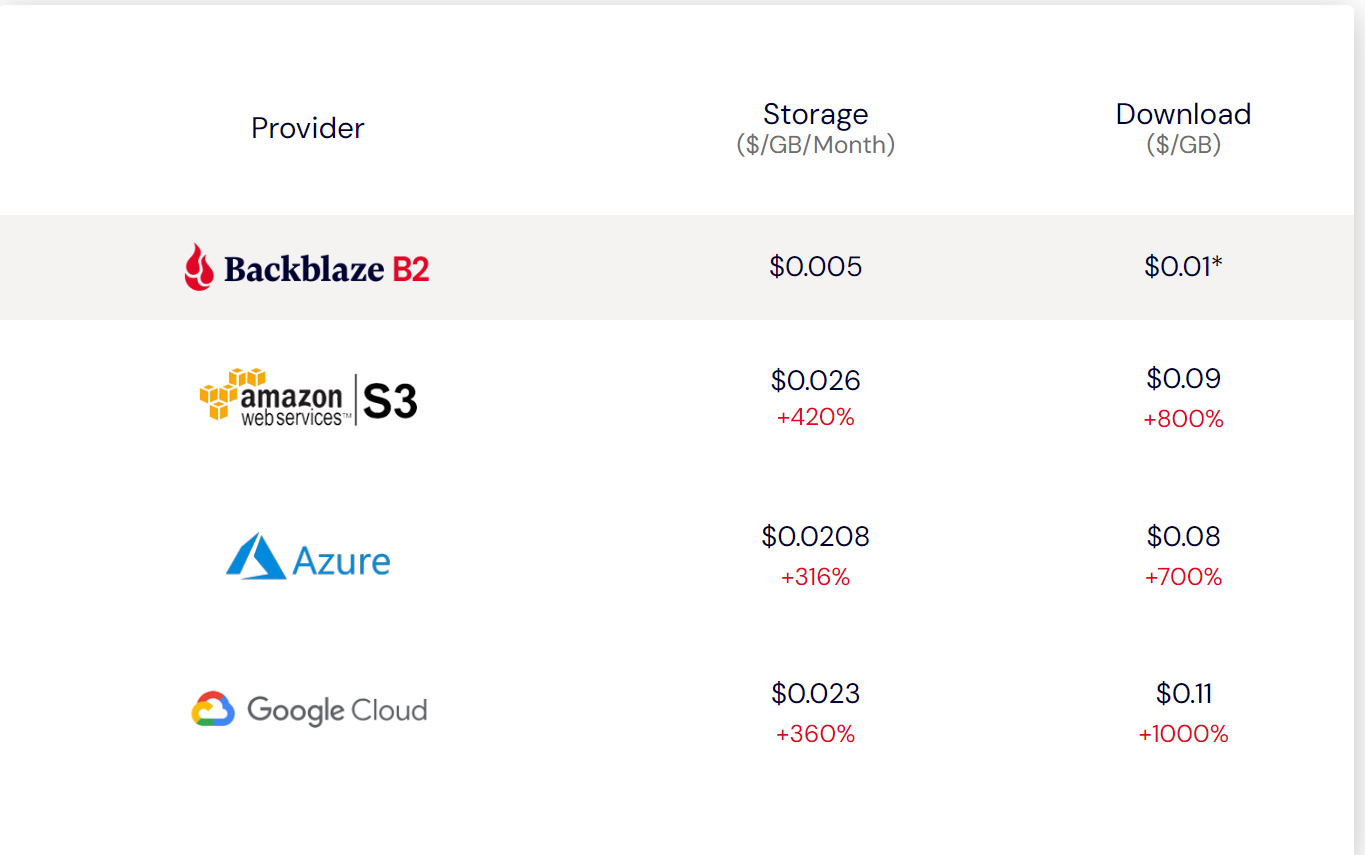Viewport: 1365px width, 855px height.
Task: Click the Azure triangle logo icon
Action: 256,556
